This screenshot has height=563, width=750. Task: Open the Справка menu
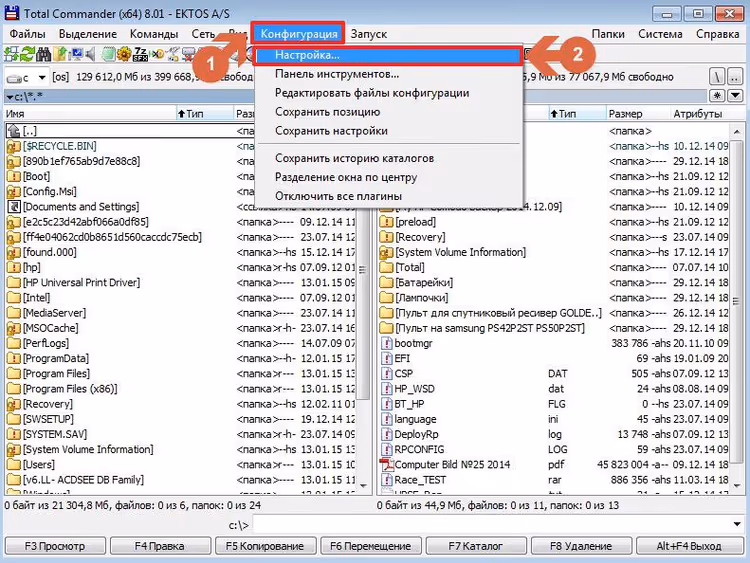(717, 34)
